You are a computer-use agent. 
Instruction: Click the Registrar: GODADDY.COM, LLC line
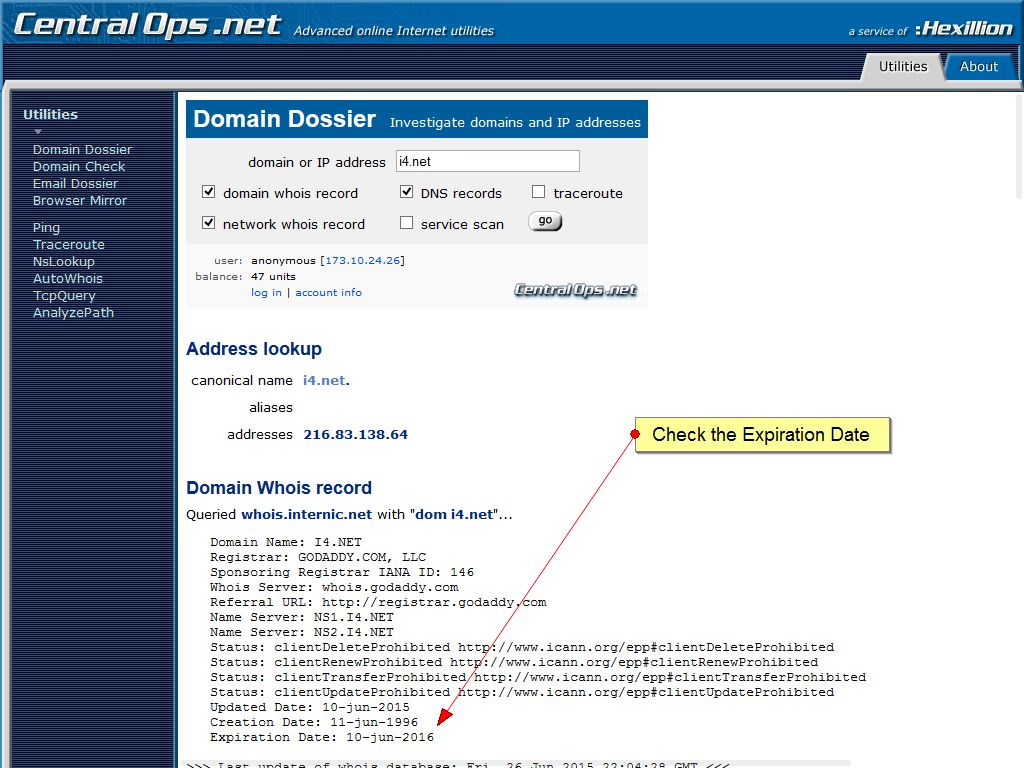318,557
